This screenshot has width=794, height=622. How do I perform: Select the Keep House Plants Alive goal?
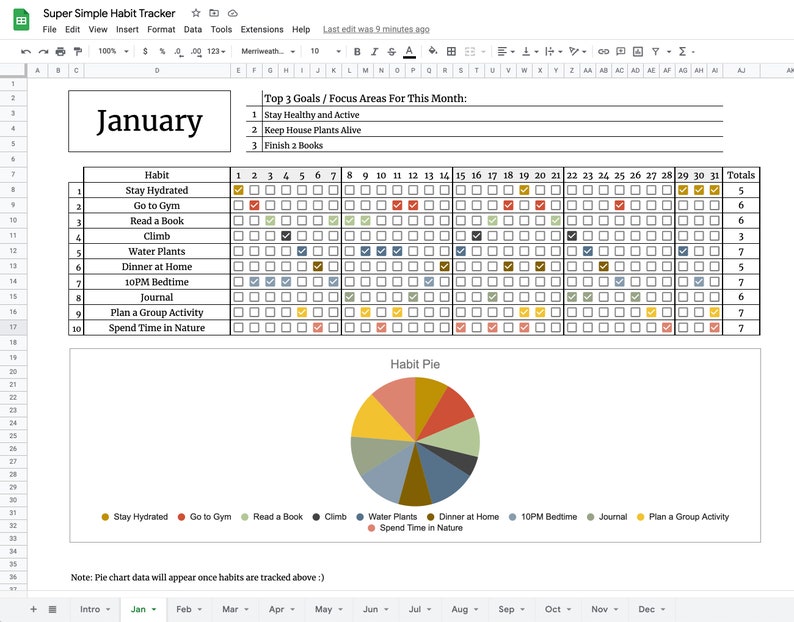pos(312,130)
